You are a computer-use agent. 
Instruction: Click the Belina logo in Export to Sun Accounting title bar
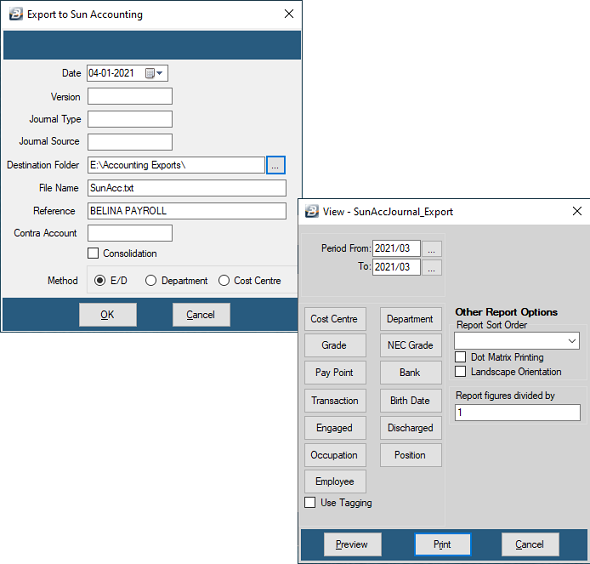[x=15, y=14]
